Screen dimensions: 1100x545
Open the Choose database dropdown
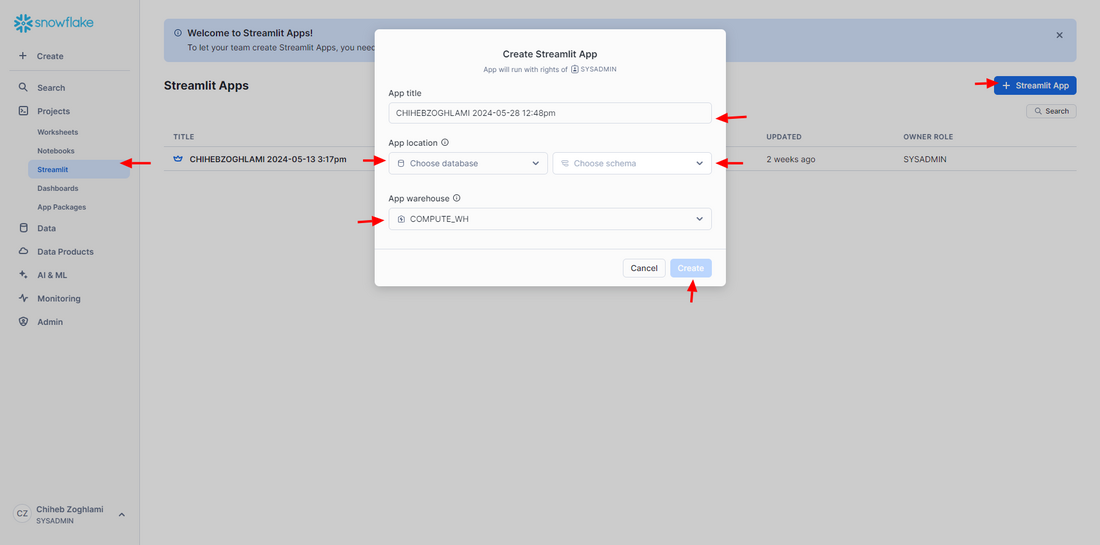point(468,163)
